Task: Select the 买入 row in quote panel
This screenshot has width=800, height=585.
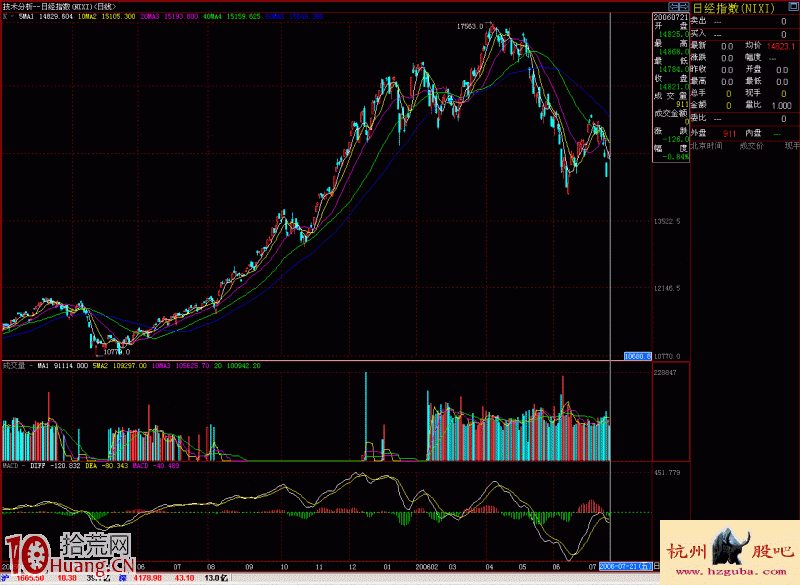Action: [744, 34]
